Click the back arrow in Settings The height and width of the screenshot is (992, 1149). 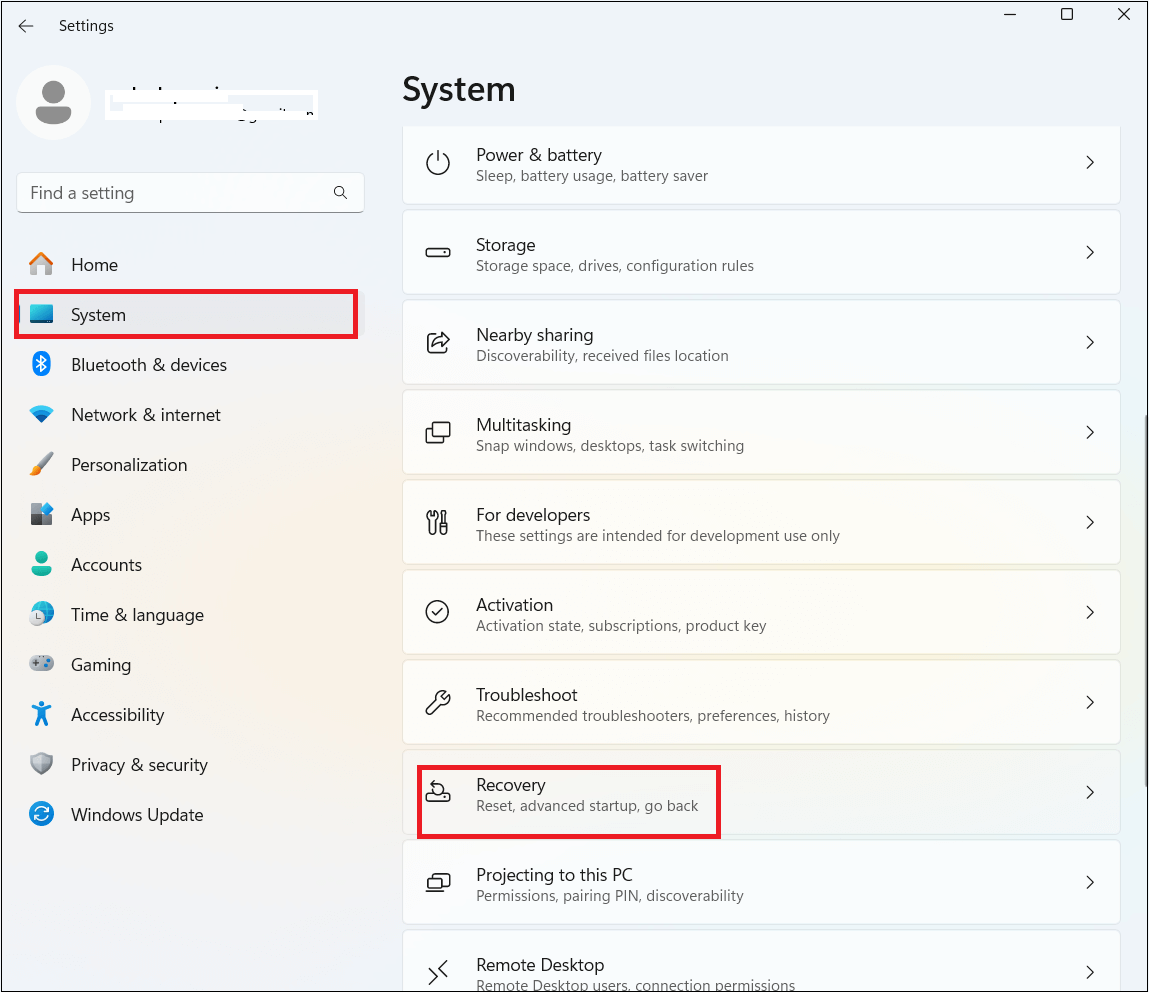click(26, 26)
